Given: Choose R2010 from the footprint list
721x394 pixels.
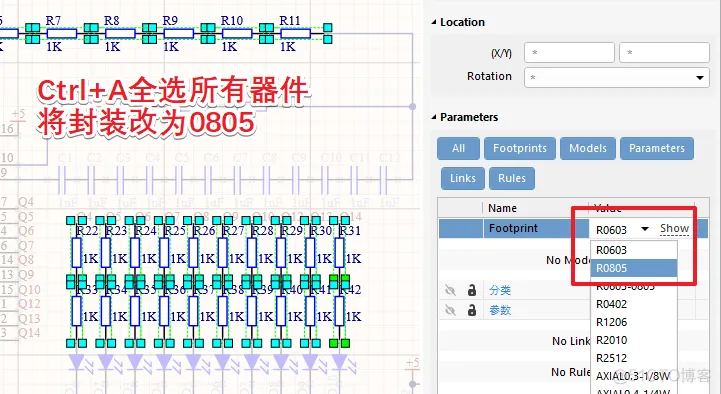Looking at the screenshot, I should pyautogui.click(x=634, y=340).
